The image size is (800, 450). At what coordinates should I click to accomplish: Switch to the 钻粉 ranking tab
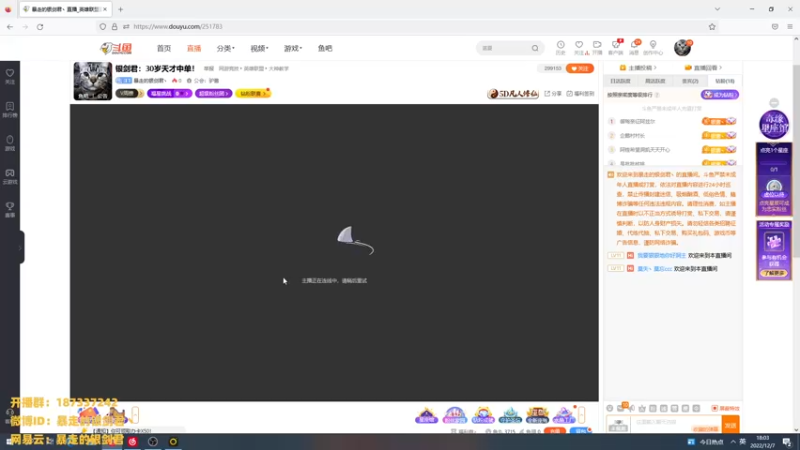(724, 81)
